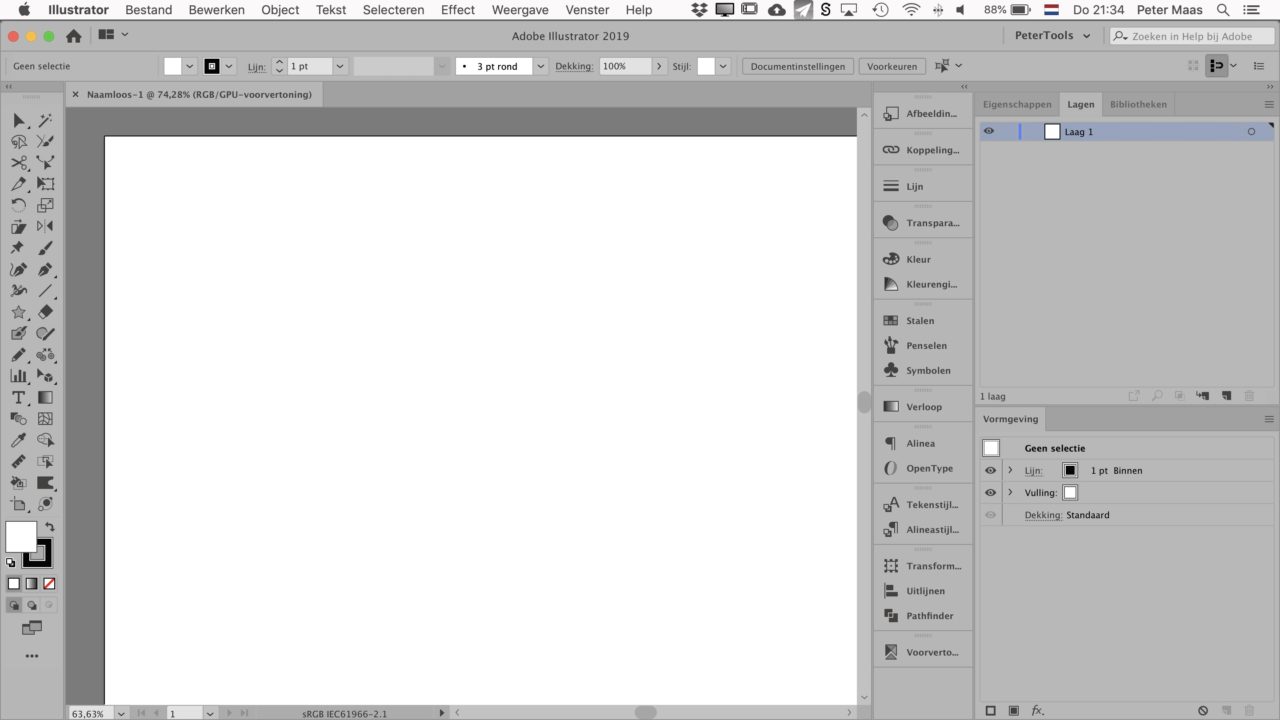Click the Lijn black color swatch

point(1070,470)
